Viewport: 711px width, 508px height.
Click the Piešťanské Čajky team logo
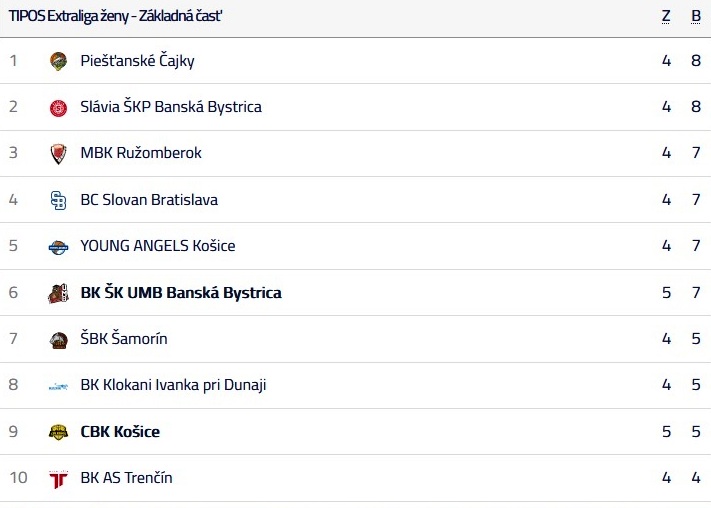[58, 61]
